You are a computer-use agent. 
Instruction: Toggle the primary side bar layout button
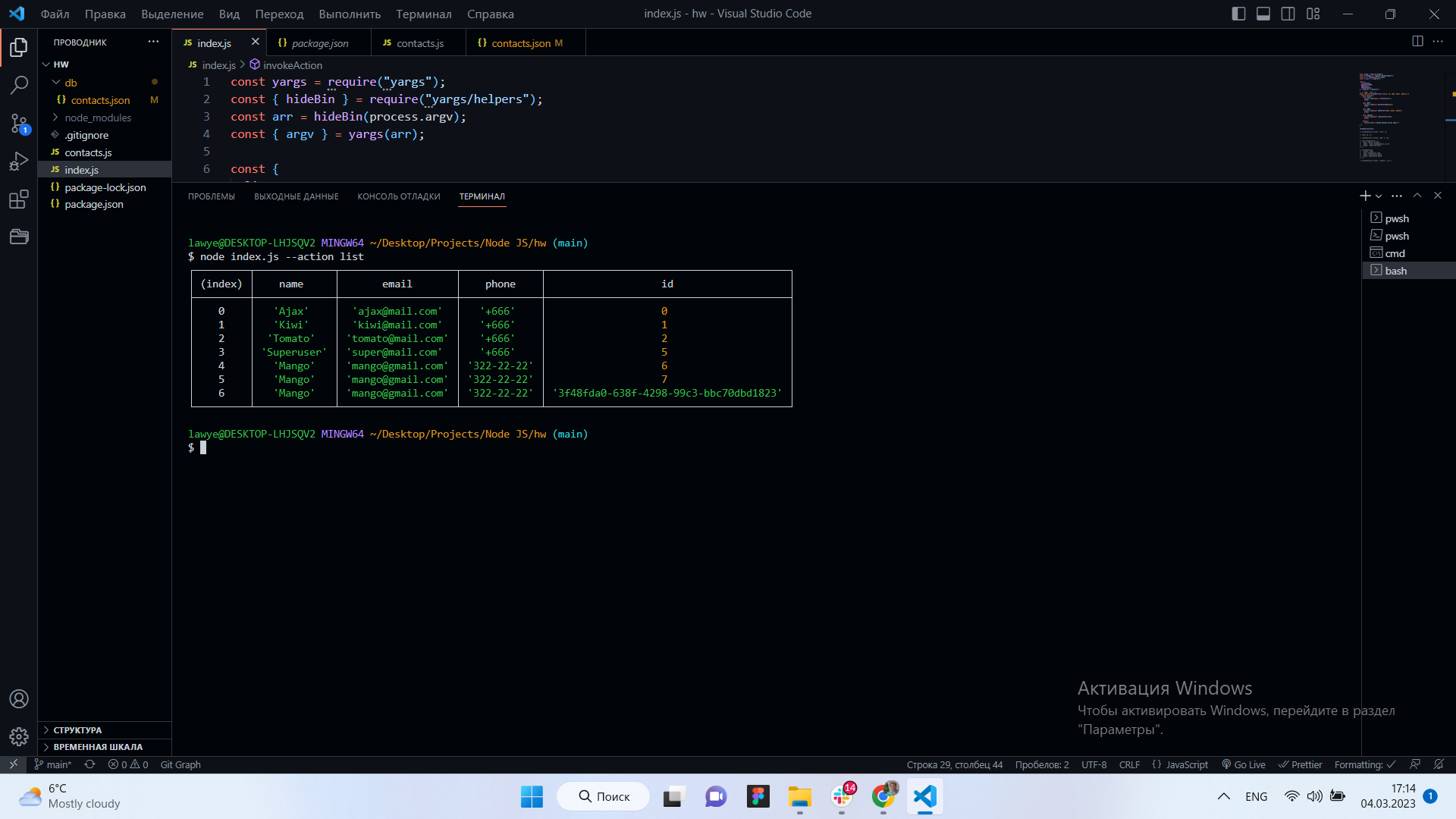coord(1238,14)
